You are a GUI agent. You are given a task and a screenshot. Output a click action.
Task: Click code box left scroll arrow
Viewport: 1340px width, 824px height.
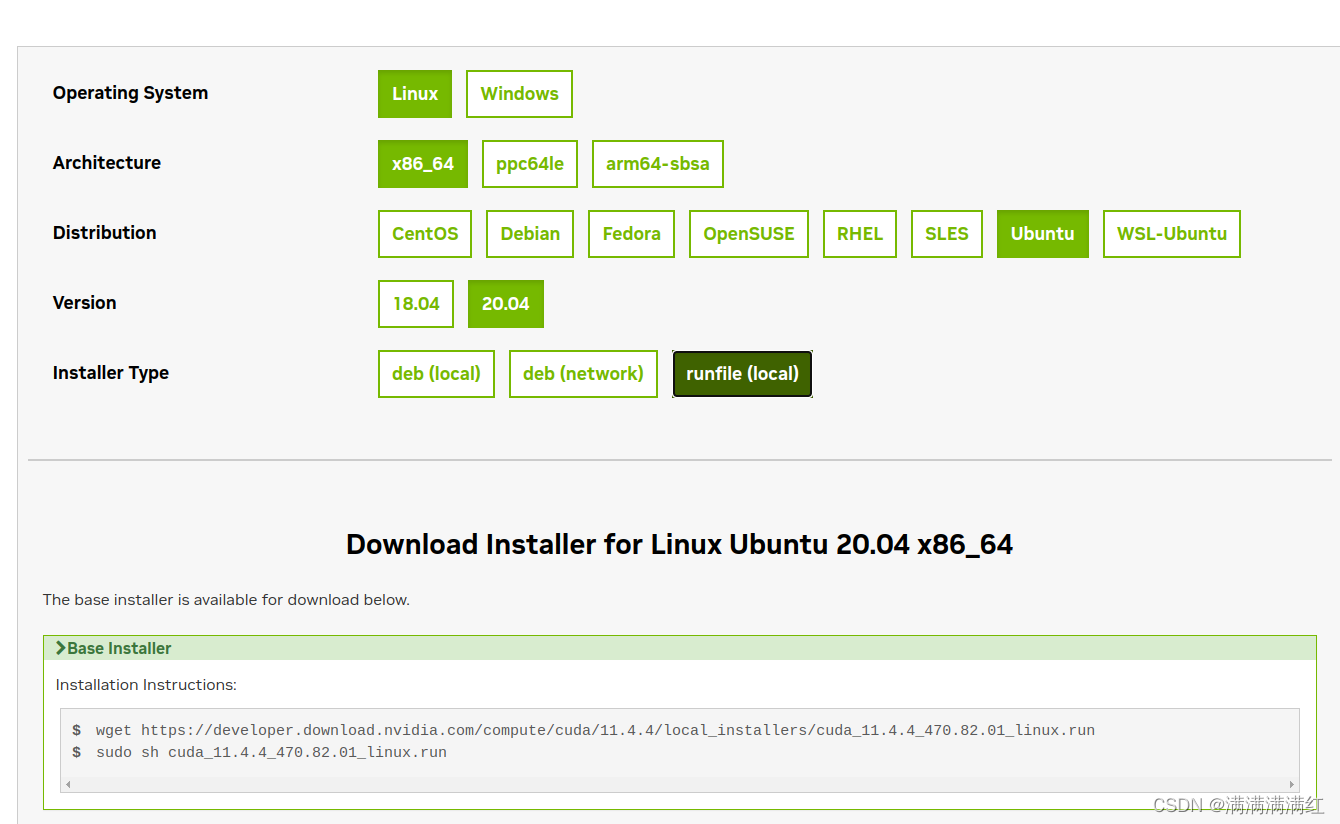68,785
